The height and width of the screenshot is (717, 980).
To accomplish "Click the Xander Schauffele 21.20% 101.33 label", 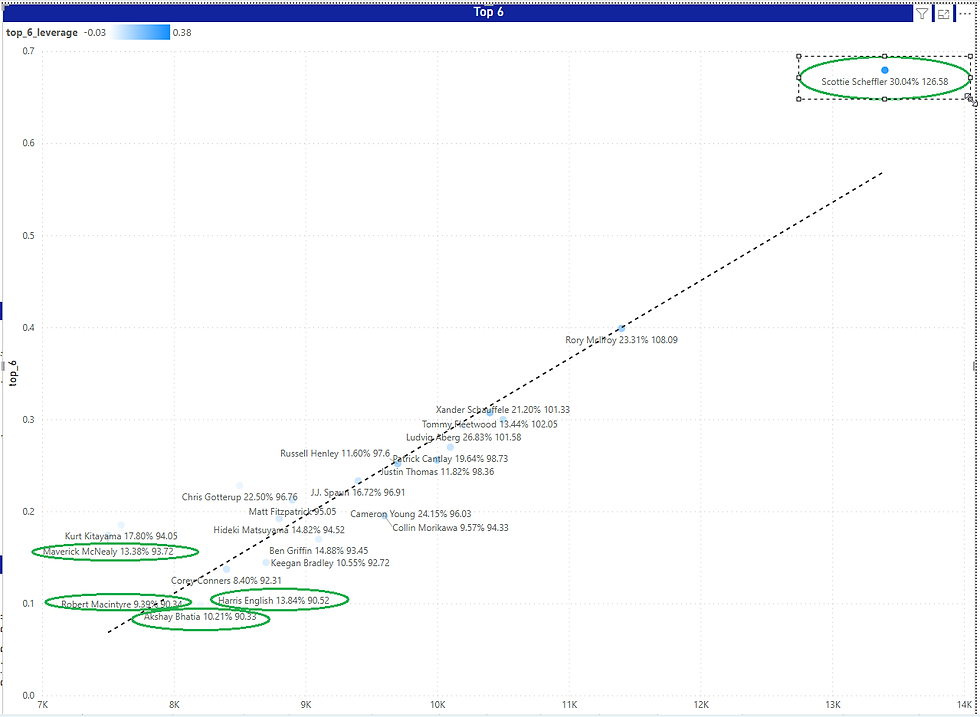I will point(502,410).
